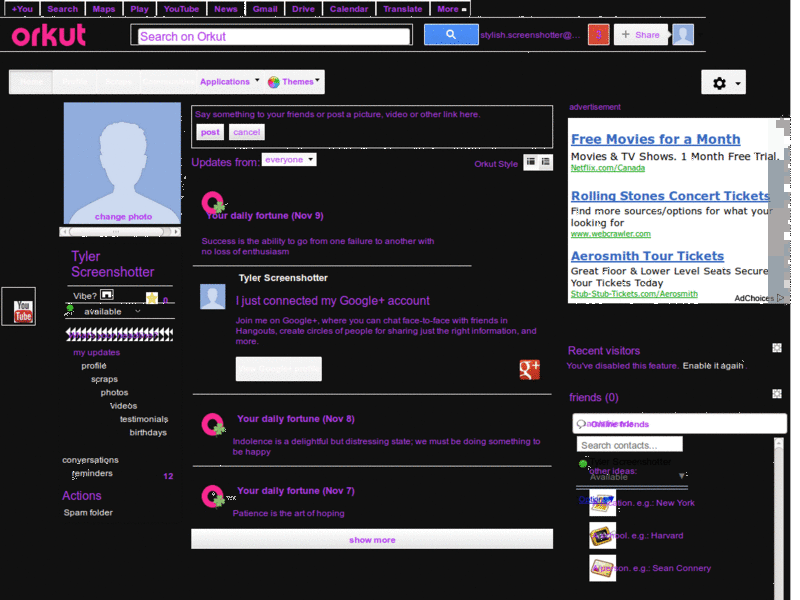Image resolution: width=800 pixels, height=600 pixels.
Task: Click AdChoices triangle icon
Action: [780, 298]
